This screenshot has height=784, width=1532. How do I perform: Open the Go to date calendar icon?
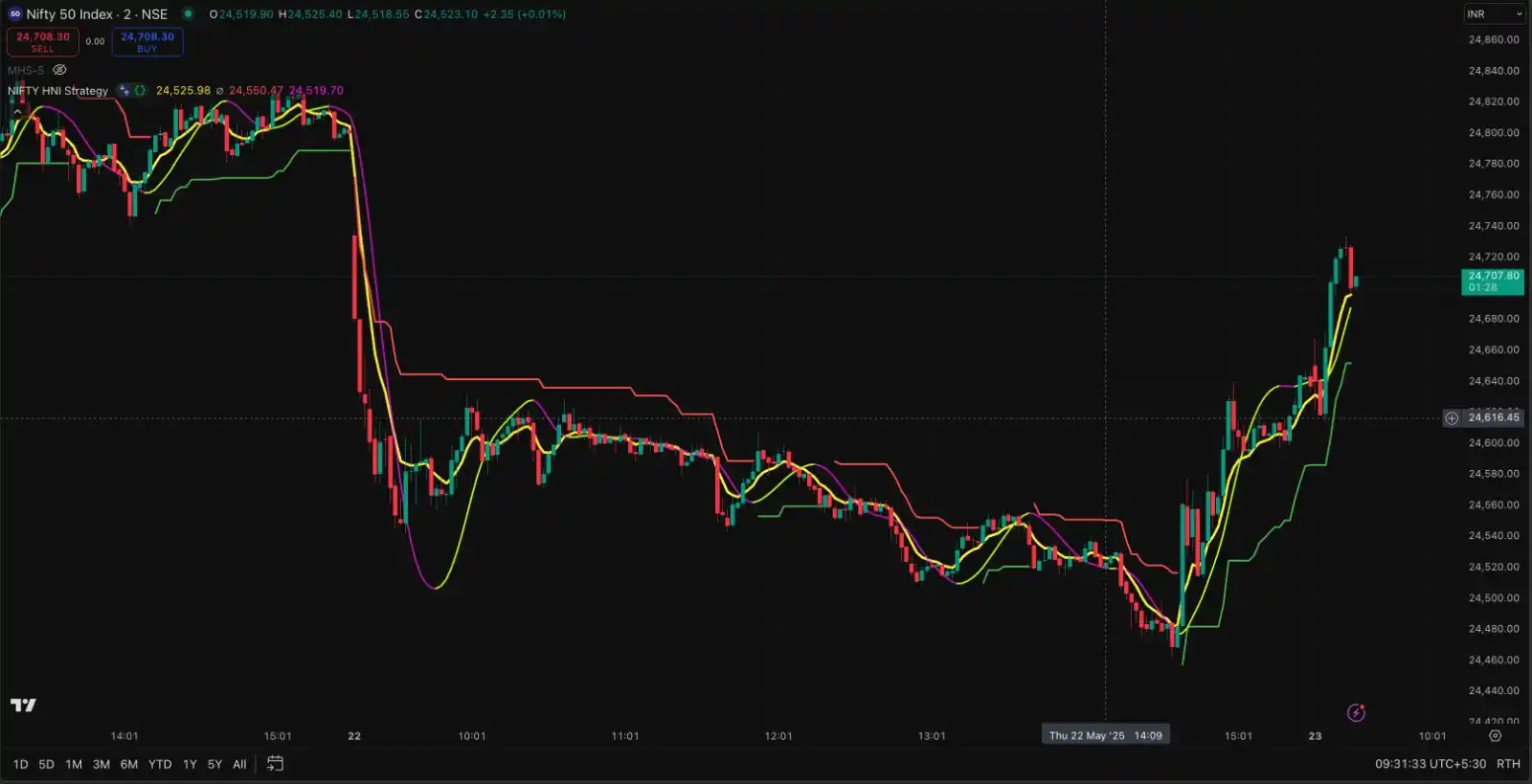point(275,764)
